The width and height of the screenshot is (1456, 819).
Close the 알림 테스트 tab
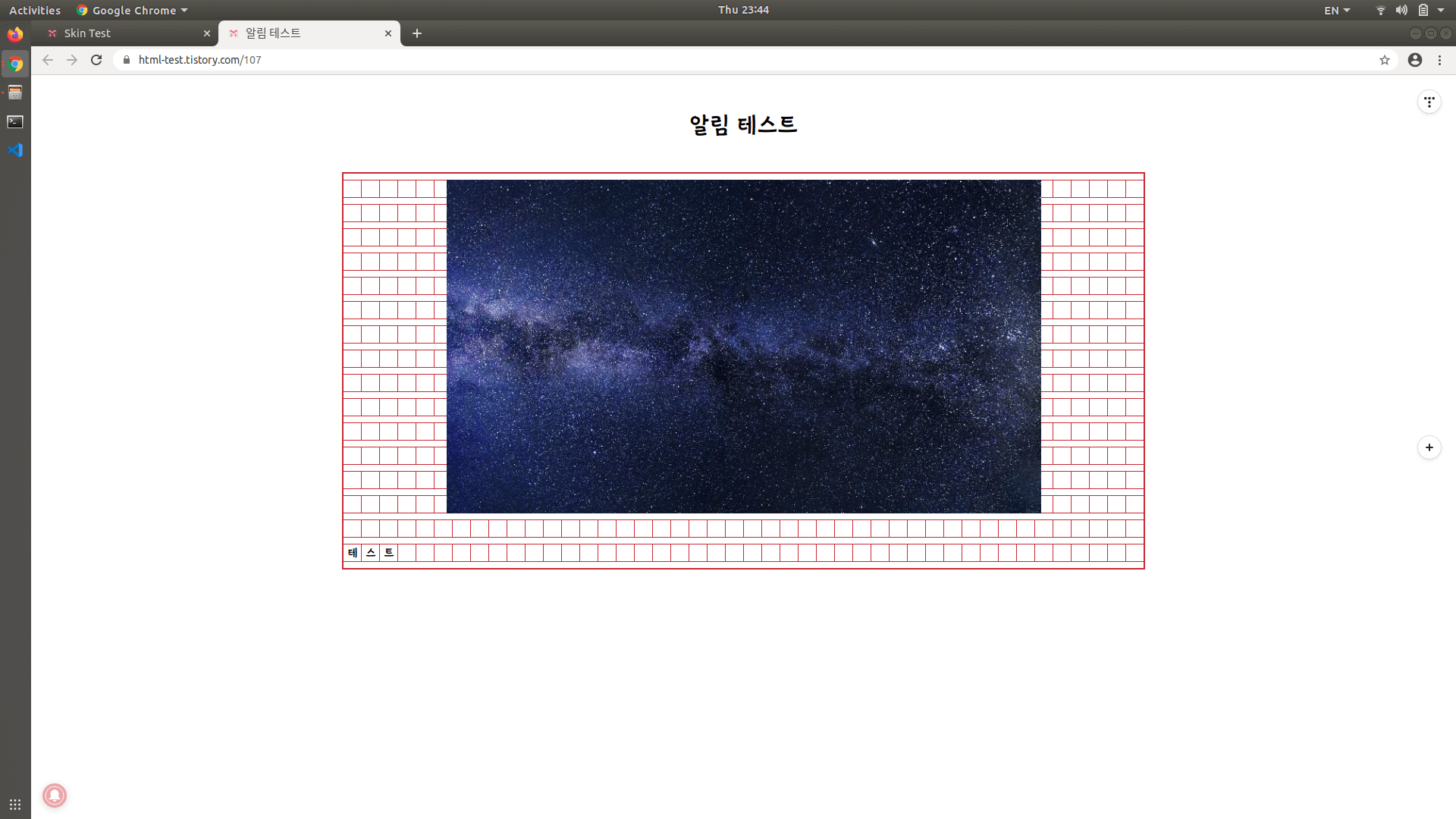click(388, 33)
